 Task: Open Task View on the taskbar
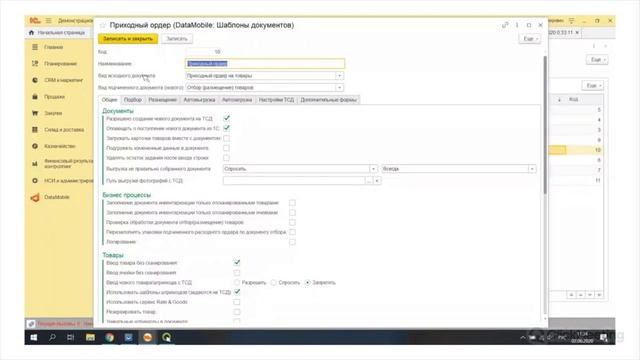pos(71,337)
